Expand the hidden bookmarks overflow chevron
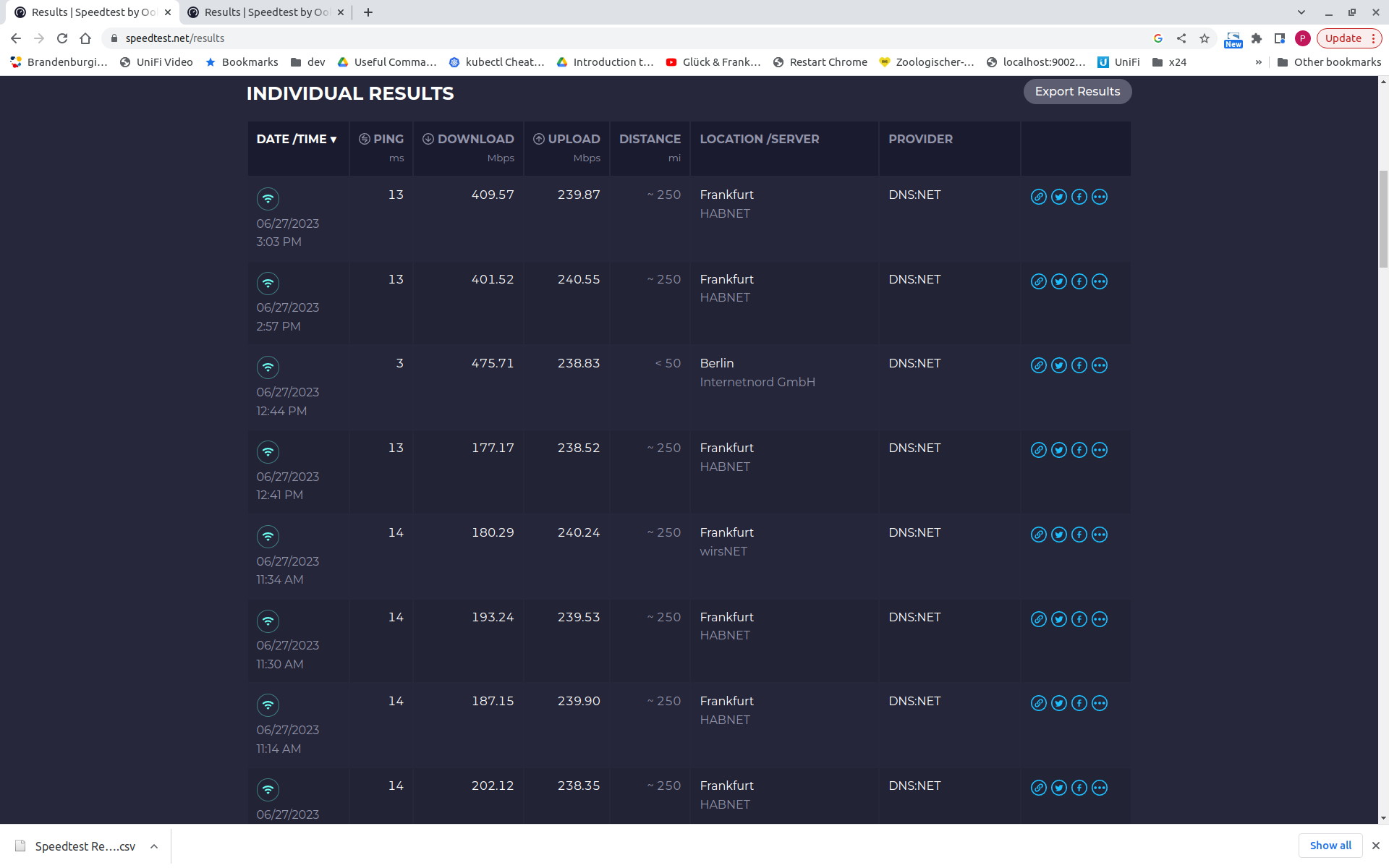 coord(1258,62)
